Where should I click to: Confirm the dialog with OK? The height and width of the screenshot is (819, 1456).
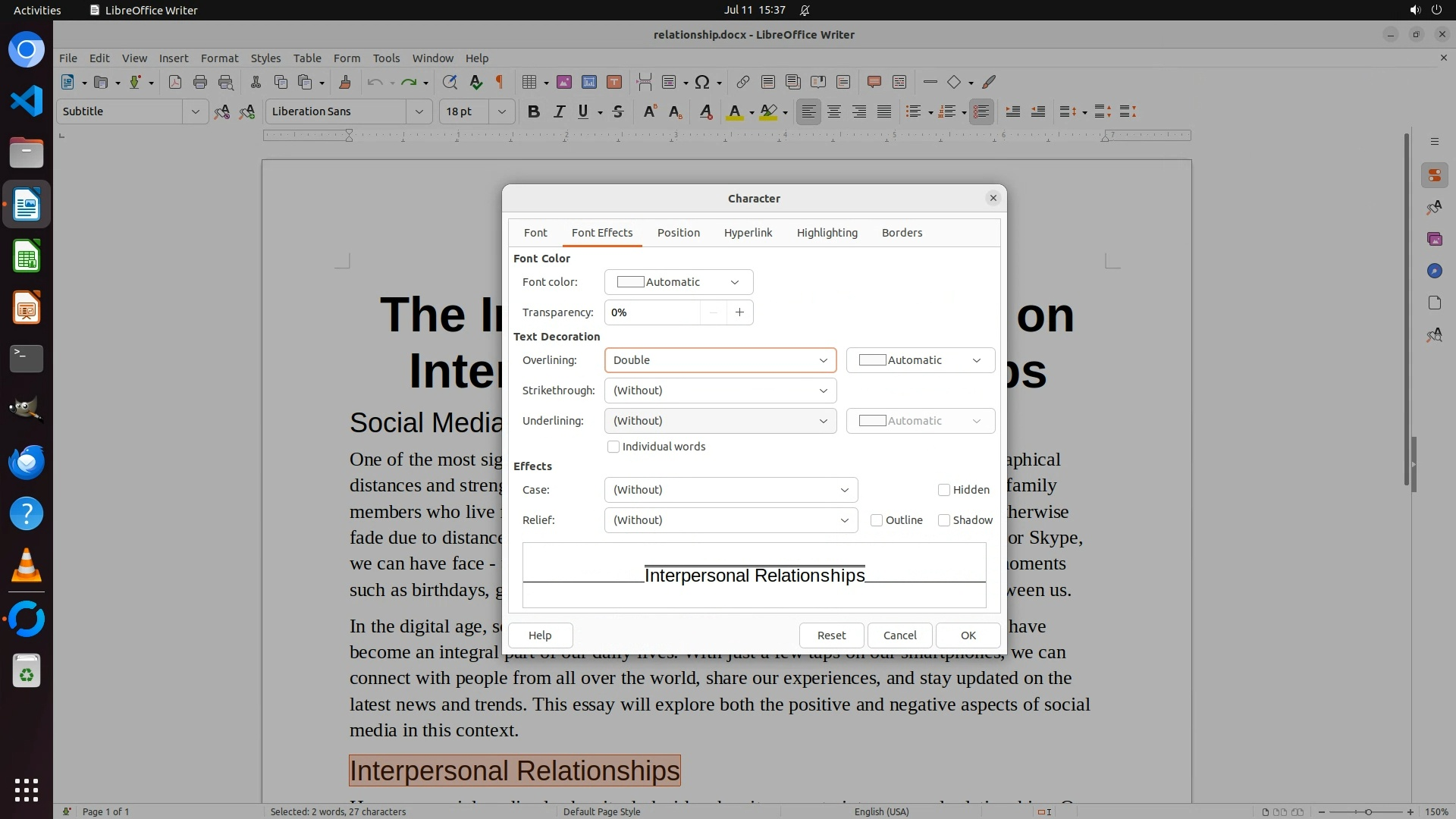coord(968,635)
